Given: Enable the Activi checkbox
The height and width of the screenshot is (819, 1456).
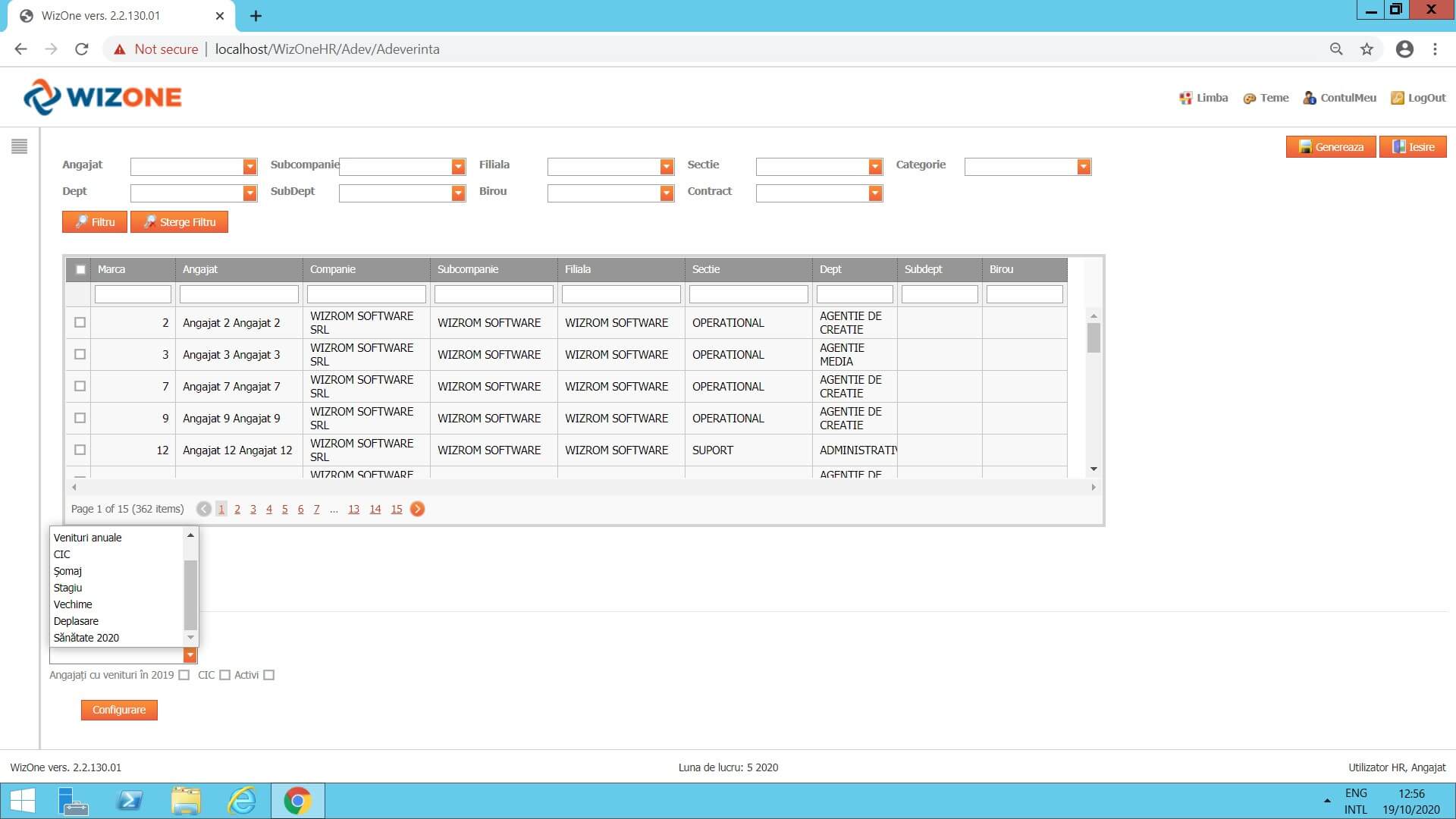Looking at the screenshot, I should point(269,675).
